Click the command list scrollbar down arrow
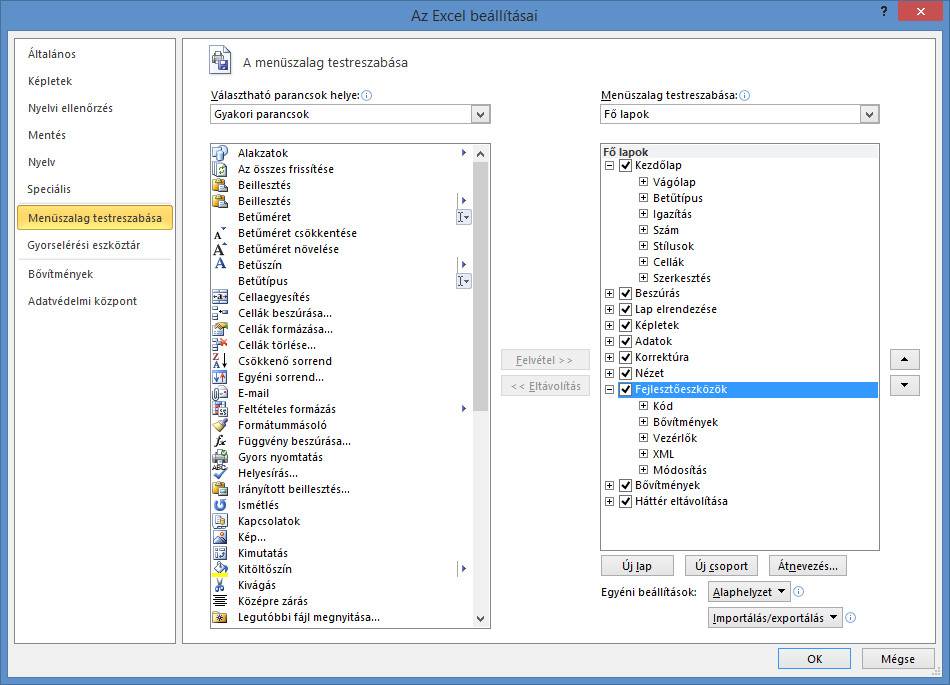This screenshot has height=685, width=950. (480, 618)
